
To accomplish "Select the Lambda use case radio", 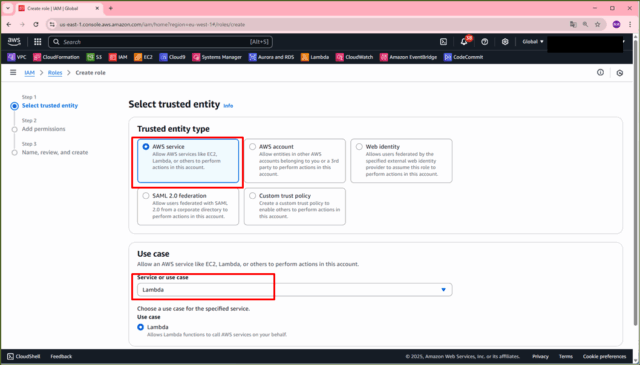I will pyautogui.click(x=140, y=327).
